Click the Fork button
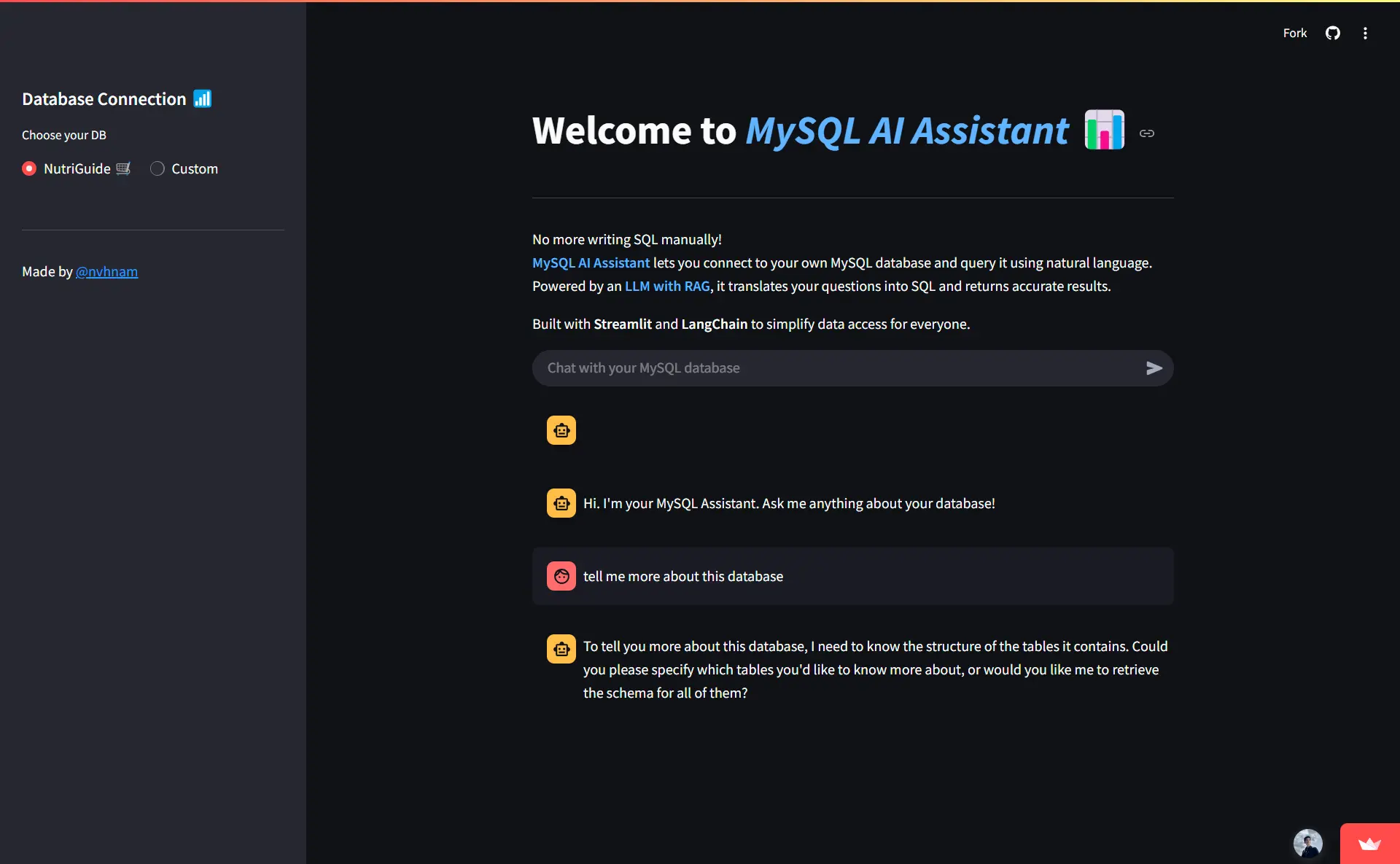 1295,33
